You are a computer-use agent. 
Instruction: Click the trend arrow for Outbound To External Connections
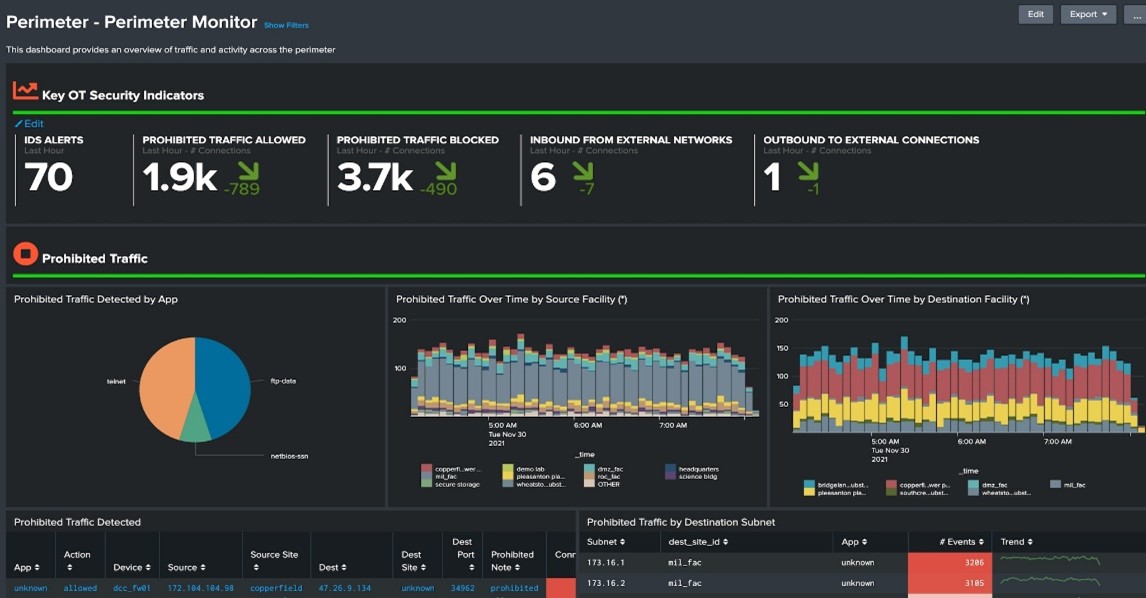click(806, 170)
